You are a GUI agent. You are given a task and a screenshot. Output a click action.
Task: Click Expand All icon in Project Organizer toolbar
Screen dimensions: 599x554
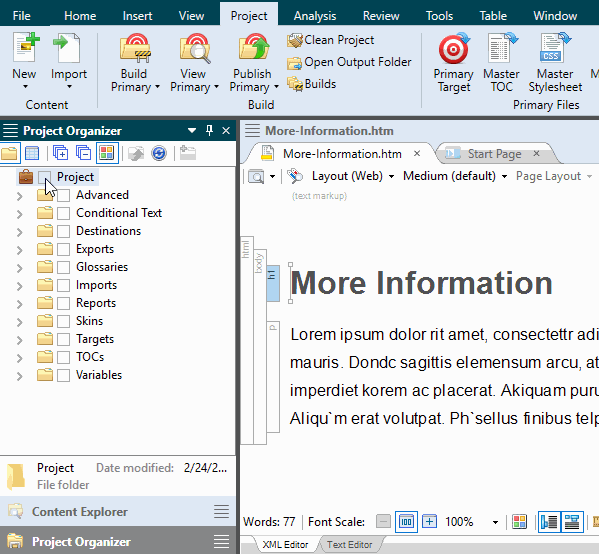[60, 153]
